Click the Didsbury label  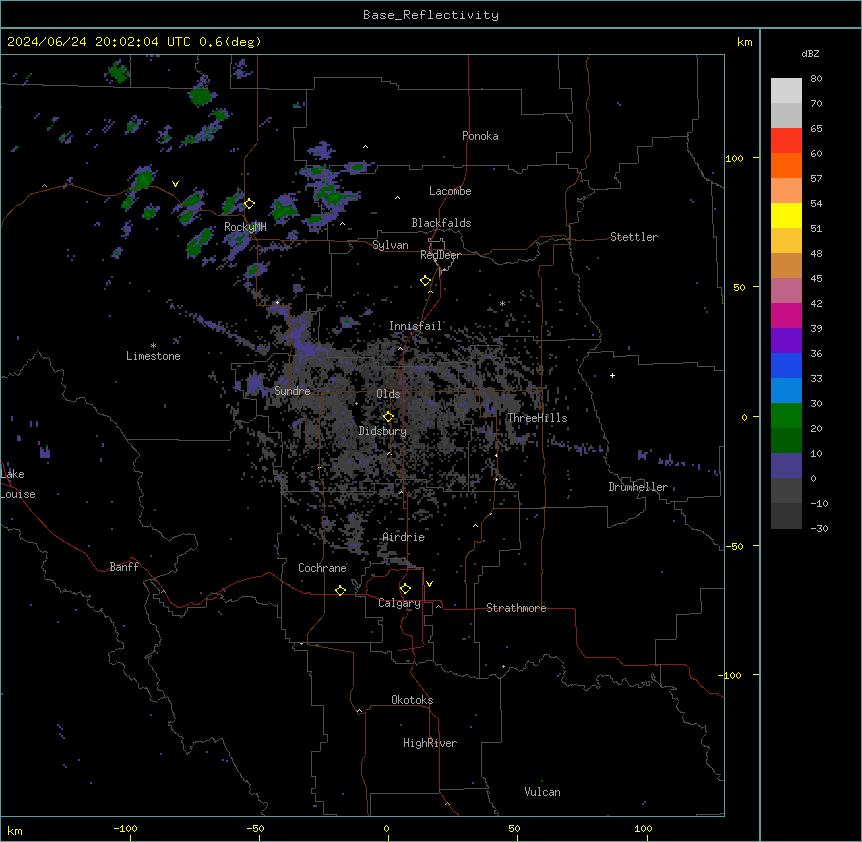(383, 431)
